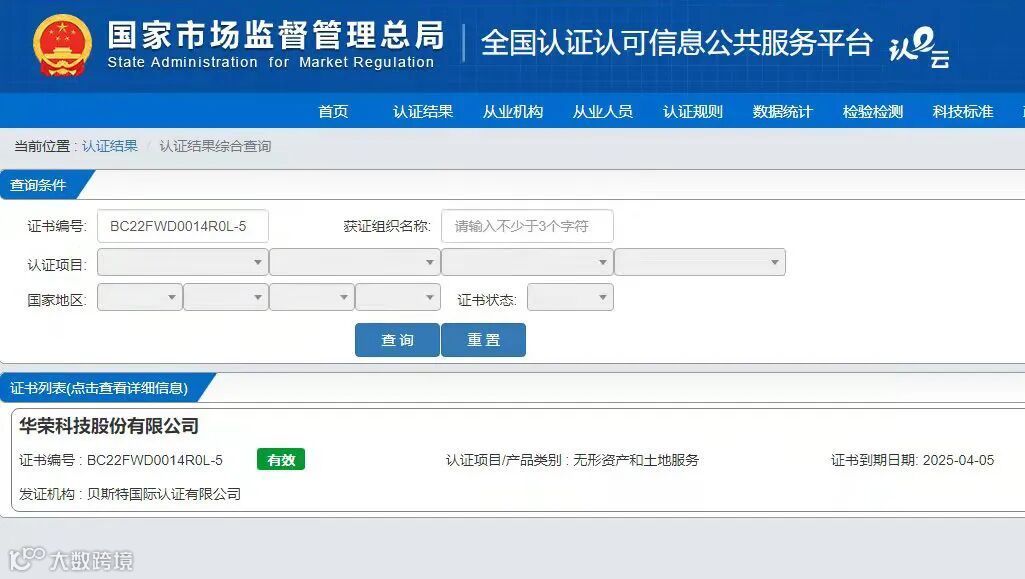
Task: Open third 国家地区 dropdown
Action: 312,297
